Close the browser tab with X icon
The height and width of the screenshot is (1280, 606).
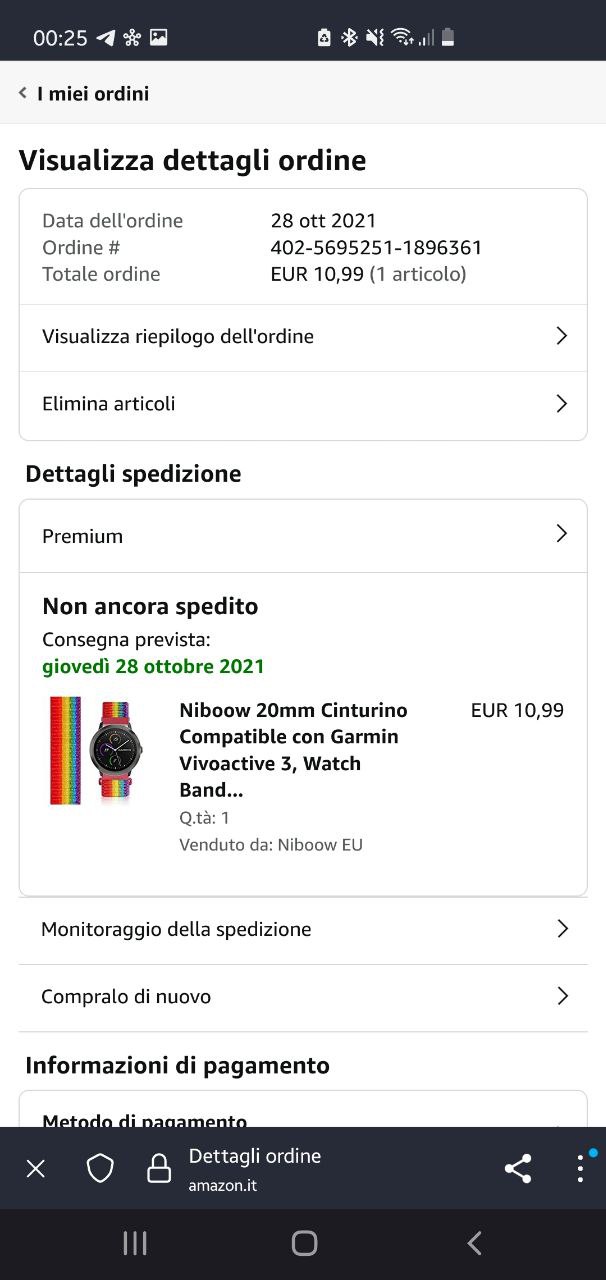click(36, 1168)
